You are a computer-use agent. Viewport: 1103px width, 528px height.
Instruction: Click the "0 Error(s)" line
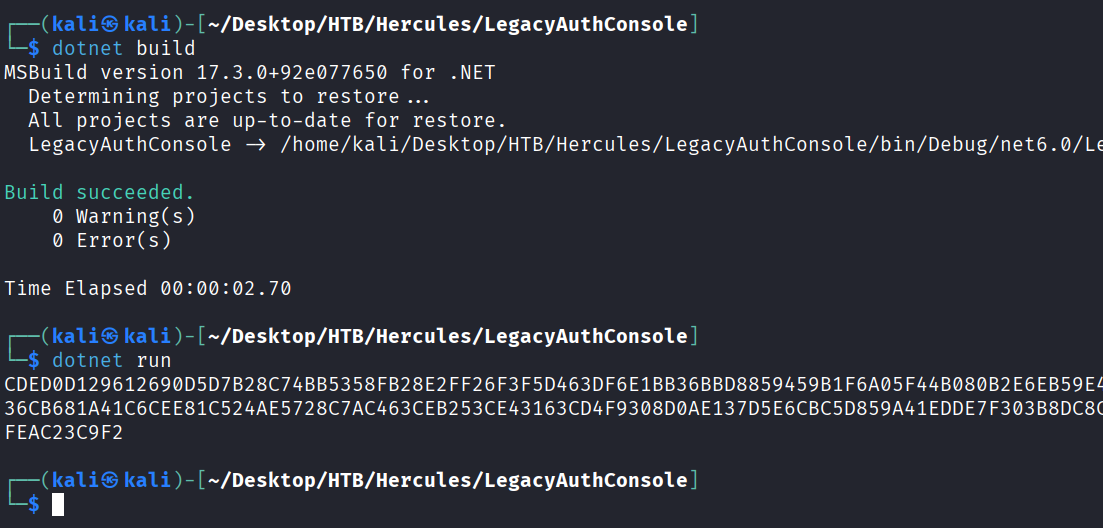pos(112,240)
